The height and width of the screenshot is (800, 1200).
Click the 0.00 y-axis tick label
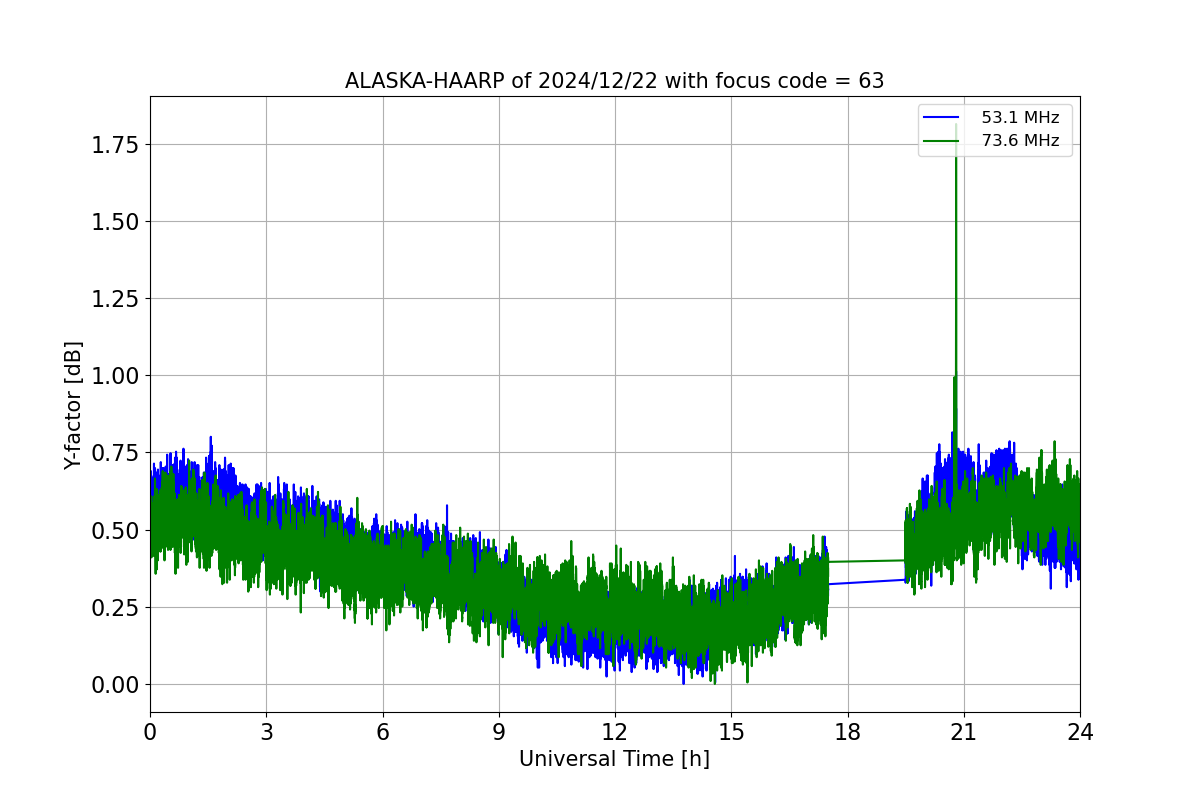pos(114,685)
